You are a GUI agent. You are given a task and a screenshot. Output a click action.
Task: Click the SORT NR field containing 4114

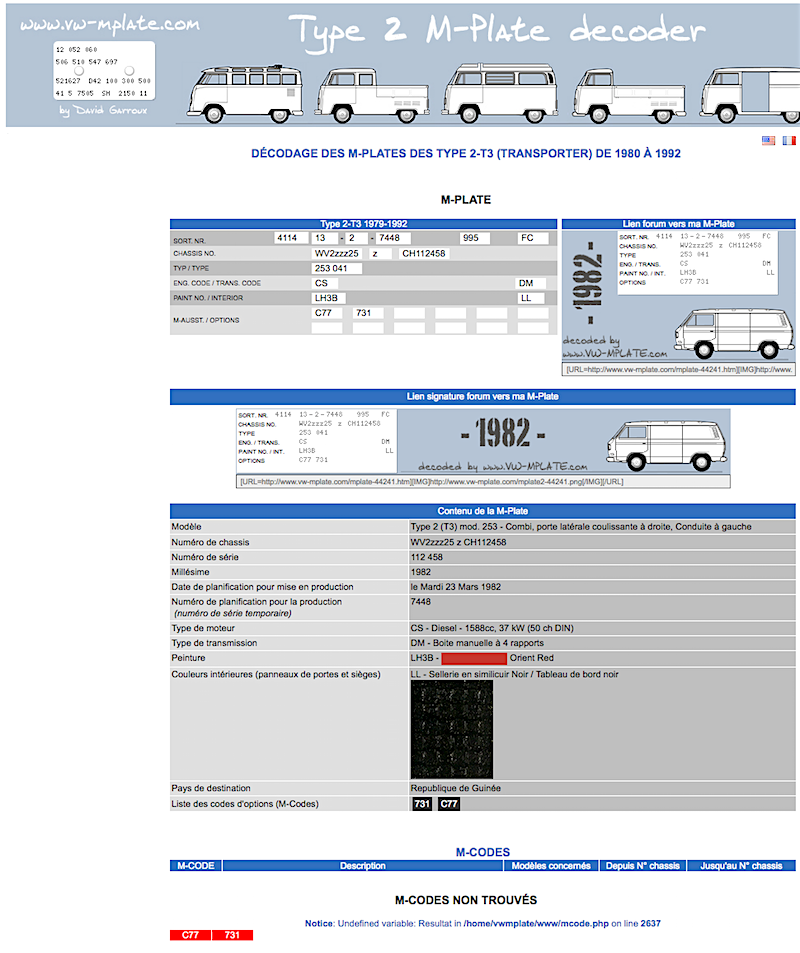coord(291,238)
